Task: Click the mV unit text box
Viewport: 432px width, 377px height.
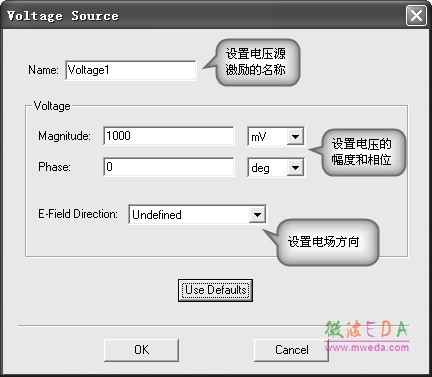Action: [x=267, y=136]
